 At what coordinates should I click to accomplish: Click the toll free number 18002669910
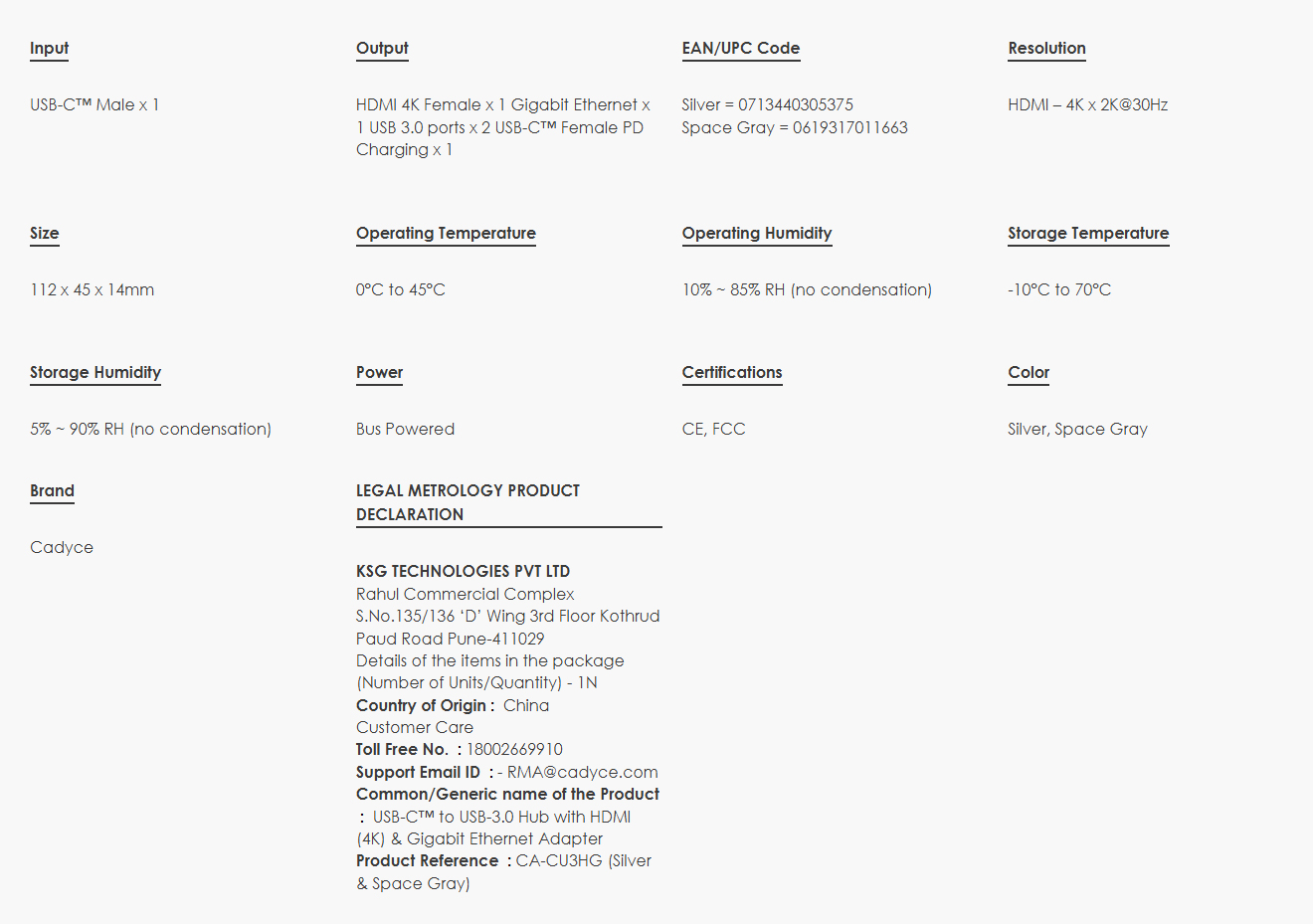click(x=514, y=749)
